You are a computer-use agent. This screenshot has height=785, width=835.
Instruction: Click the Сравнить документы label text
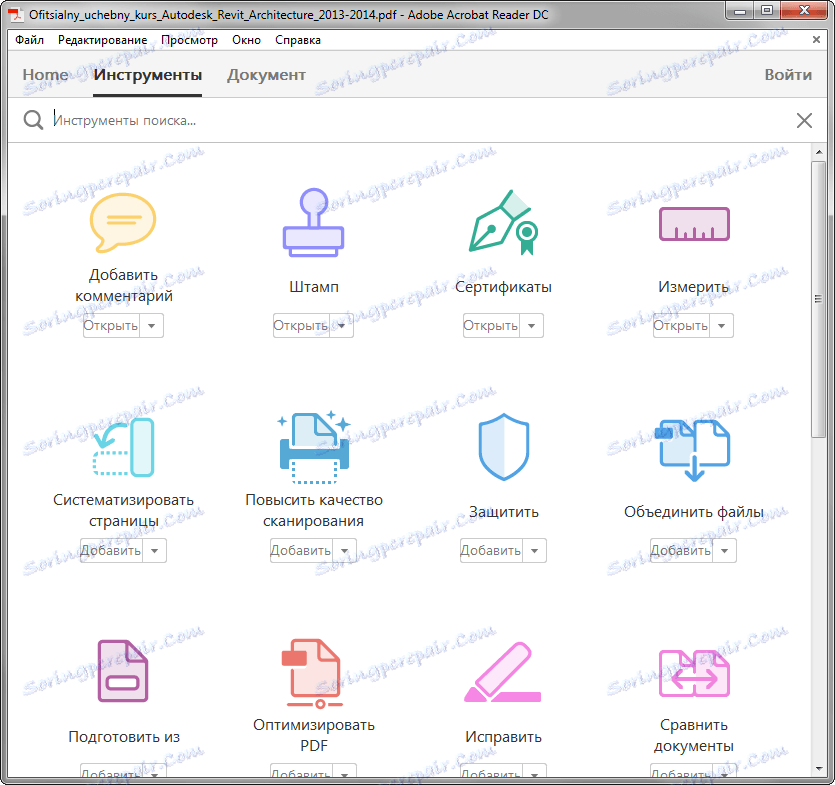(694, 735)
